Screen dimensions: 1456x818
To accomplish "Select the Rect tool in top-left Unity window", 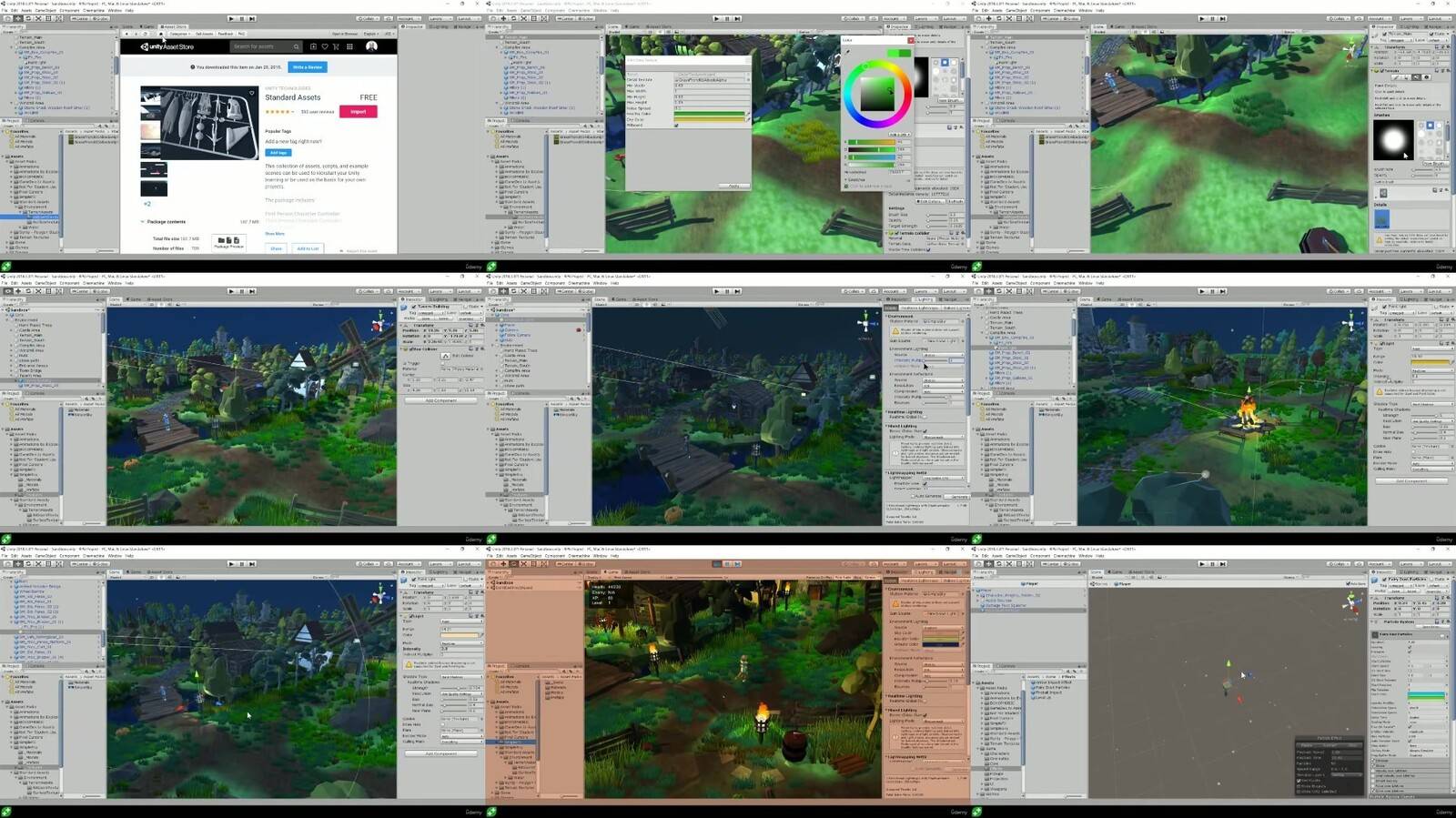I will [48, 18].
